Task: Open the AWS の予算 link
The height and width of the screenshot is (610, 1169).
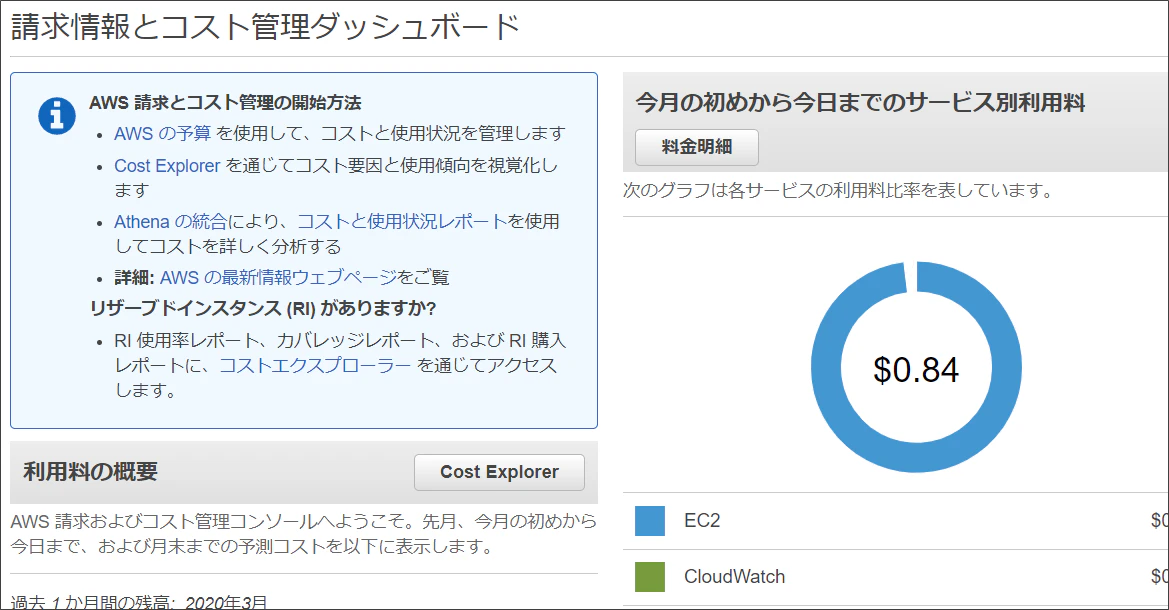Action: (163, 133)
